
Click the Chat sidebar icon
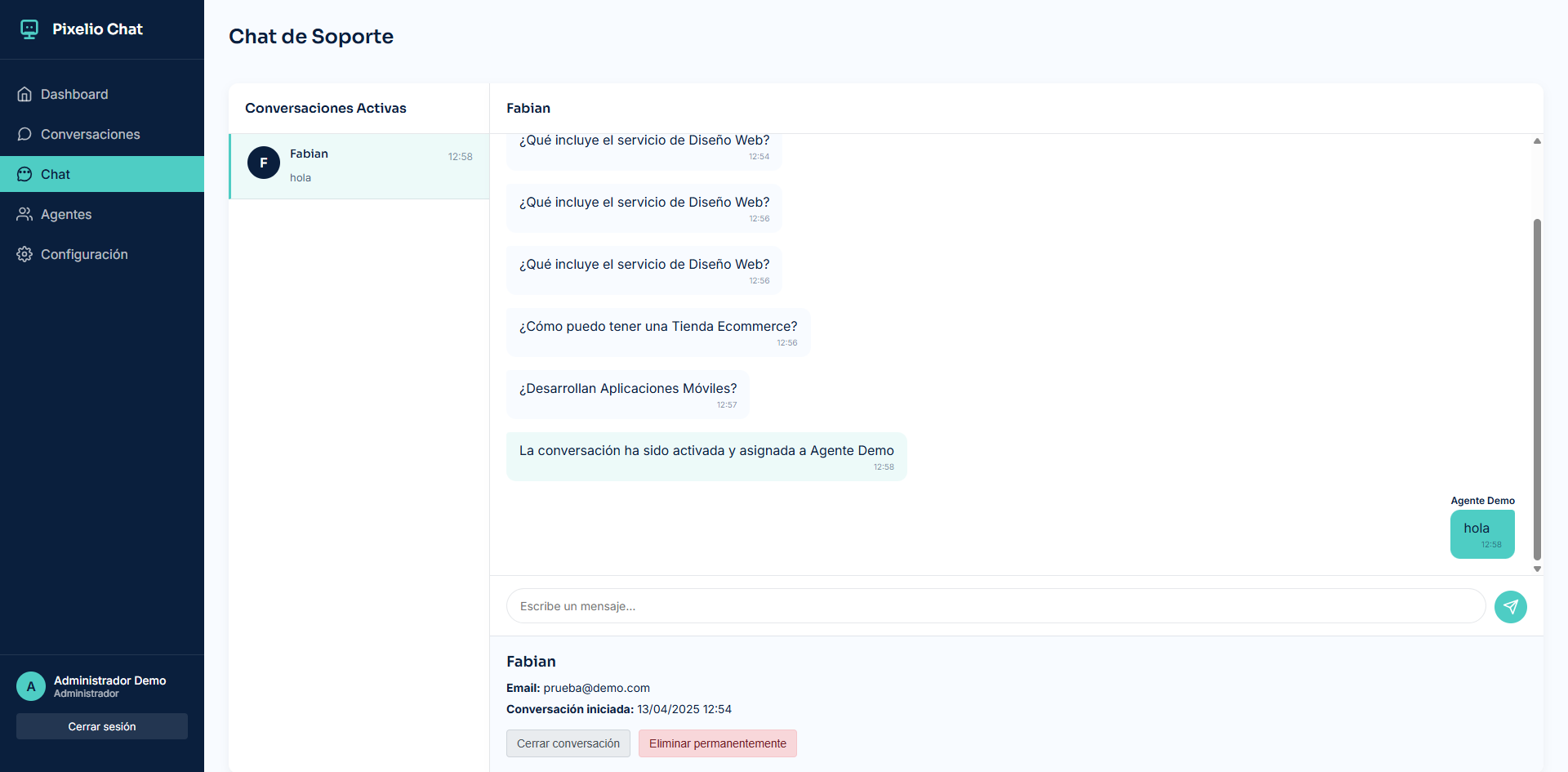[24, 174]
